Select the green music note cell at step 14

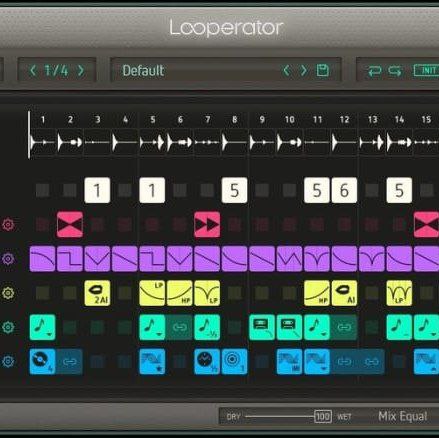pos(399,327)
